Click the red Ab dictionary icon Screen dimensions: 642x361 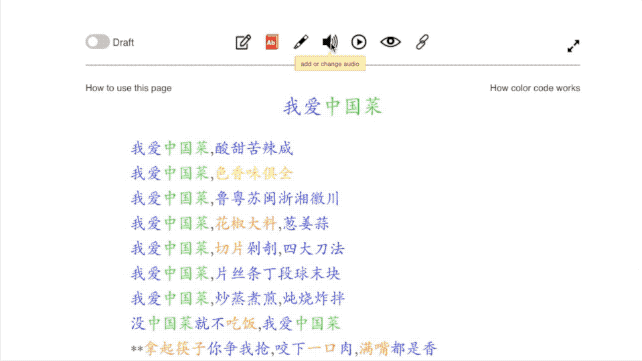[271, 42]
